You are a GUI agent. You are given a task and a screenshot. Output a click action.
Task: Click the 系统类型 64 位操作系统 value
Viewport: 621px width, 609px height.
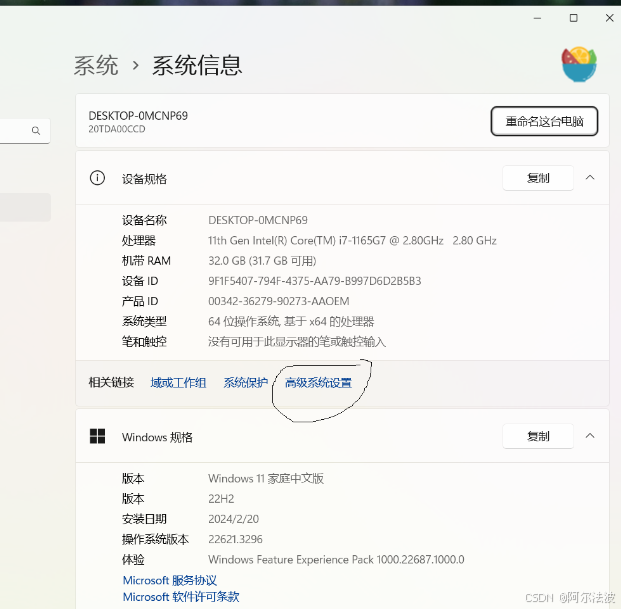coord(291,321)
